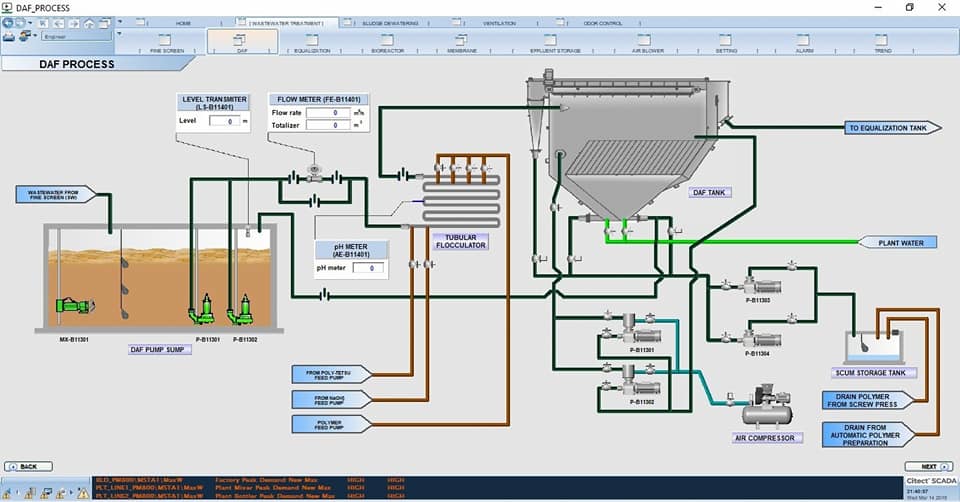Open the ODOR CONTROL tab
960x502 pixels.
point(602,23)
